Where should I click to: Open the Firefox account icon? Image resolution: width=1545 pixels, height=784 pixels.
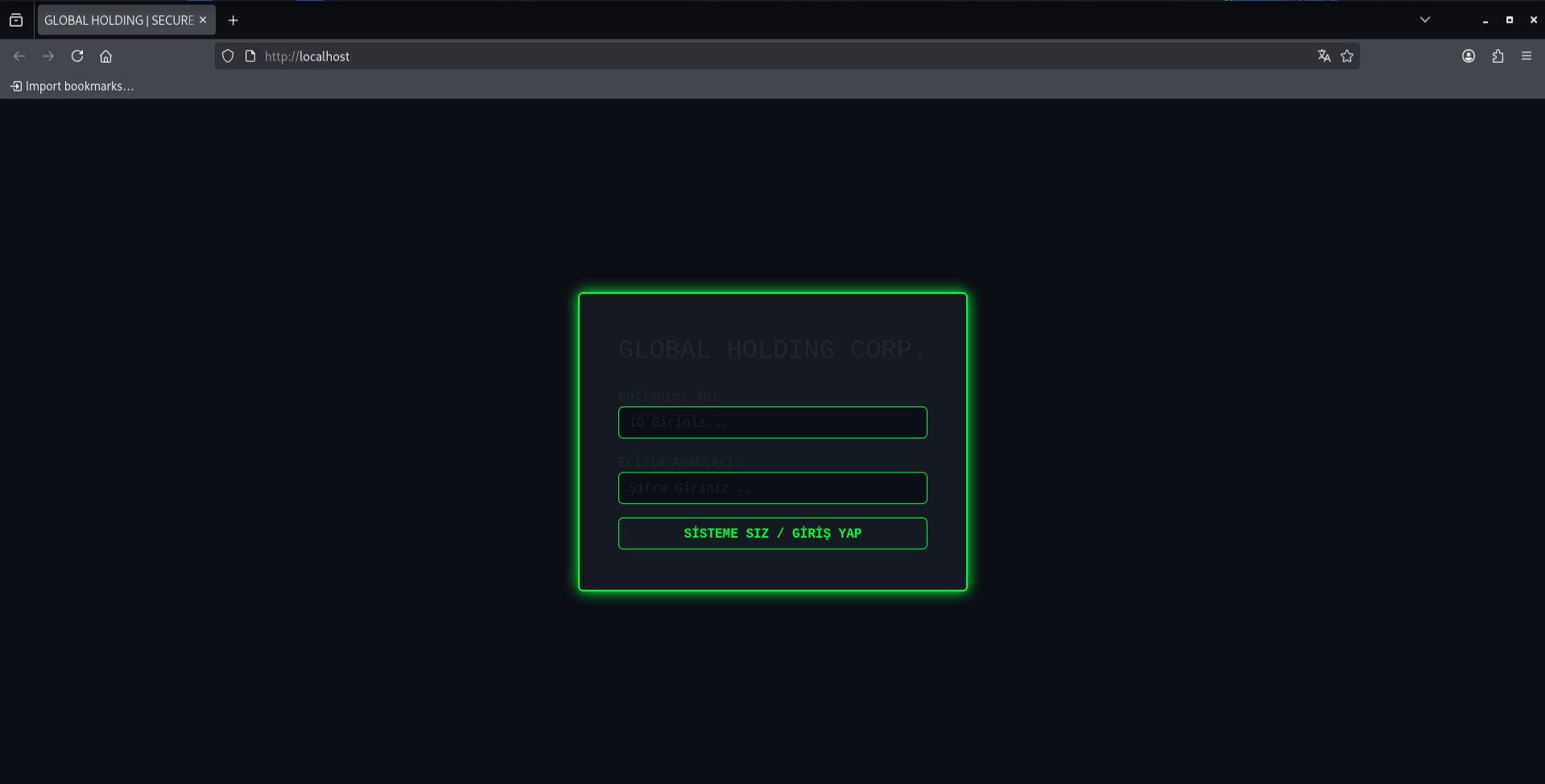tap(1469, 56)
